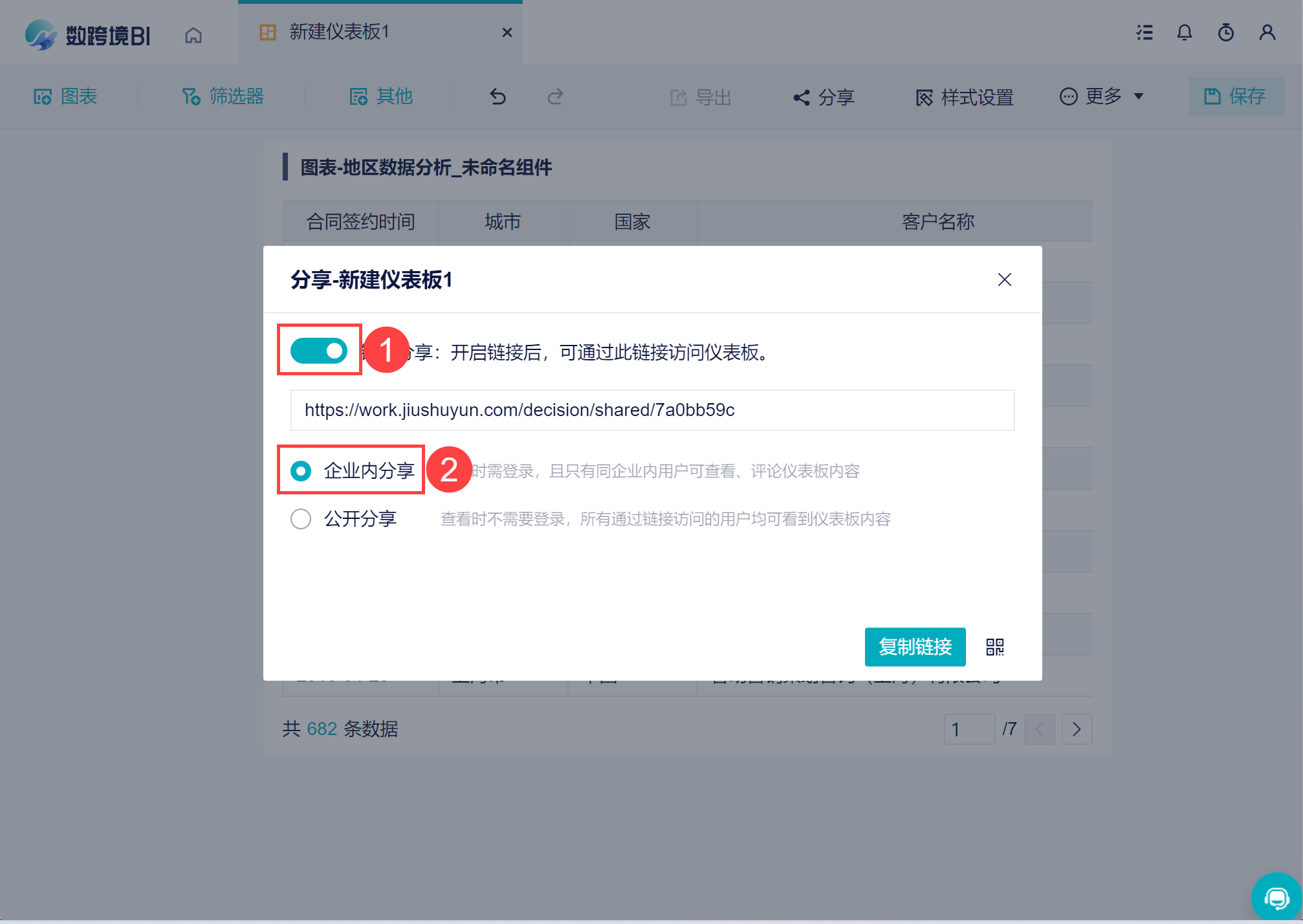Open the user profile icon
This screenshot has height=924, width=1303.
pyautogui.click(x=1267, y=32)
